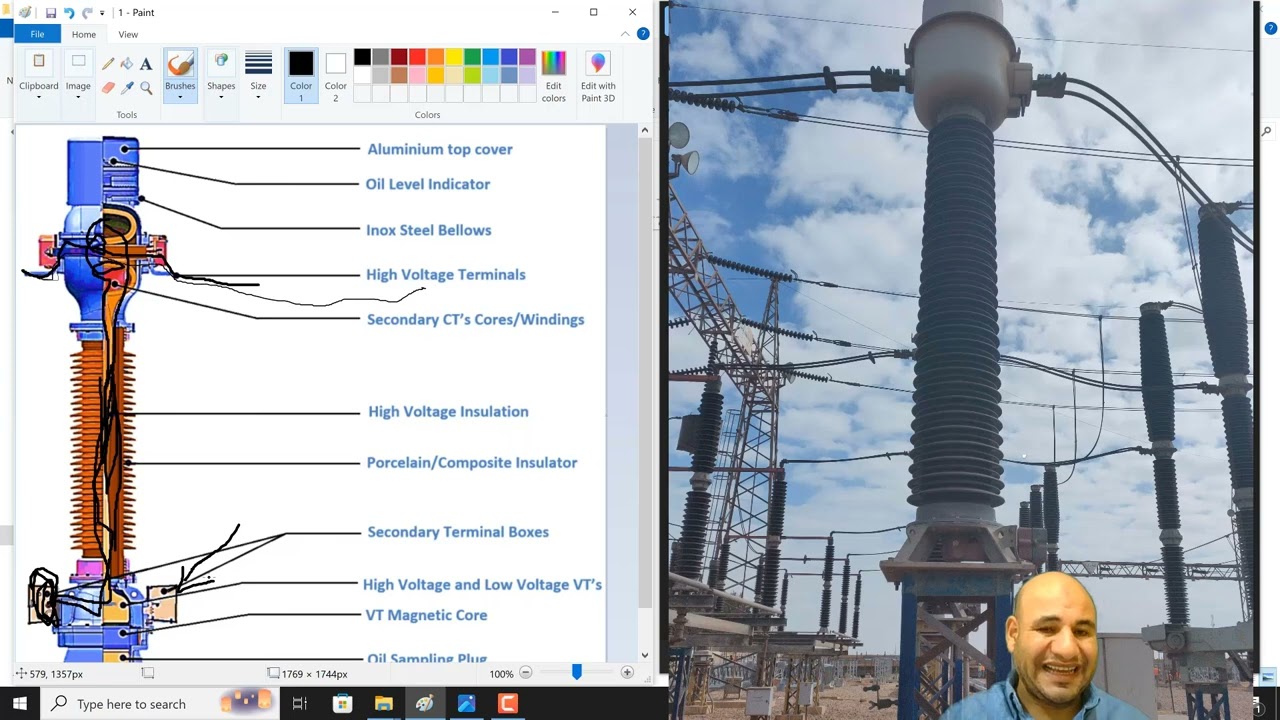Open Windows Start menu
The height and width of the screenshot is (720, 1280).
pos(20,704)
